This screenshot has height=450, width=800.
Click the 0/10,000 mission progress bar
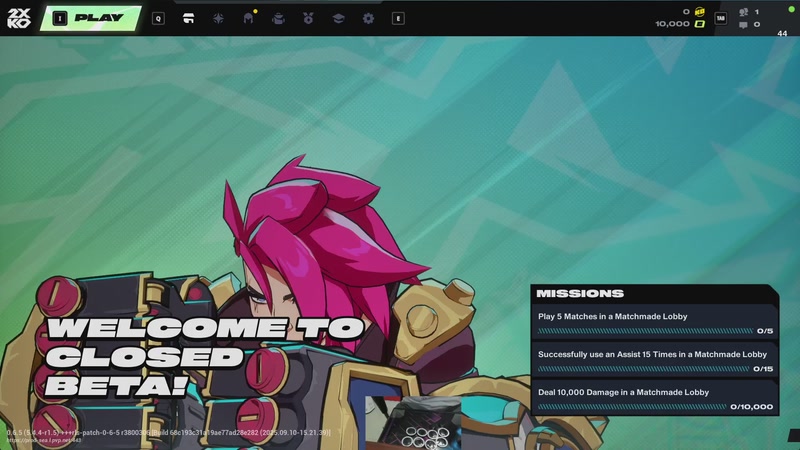point(632,407)
